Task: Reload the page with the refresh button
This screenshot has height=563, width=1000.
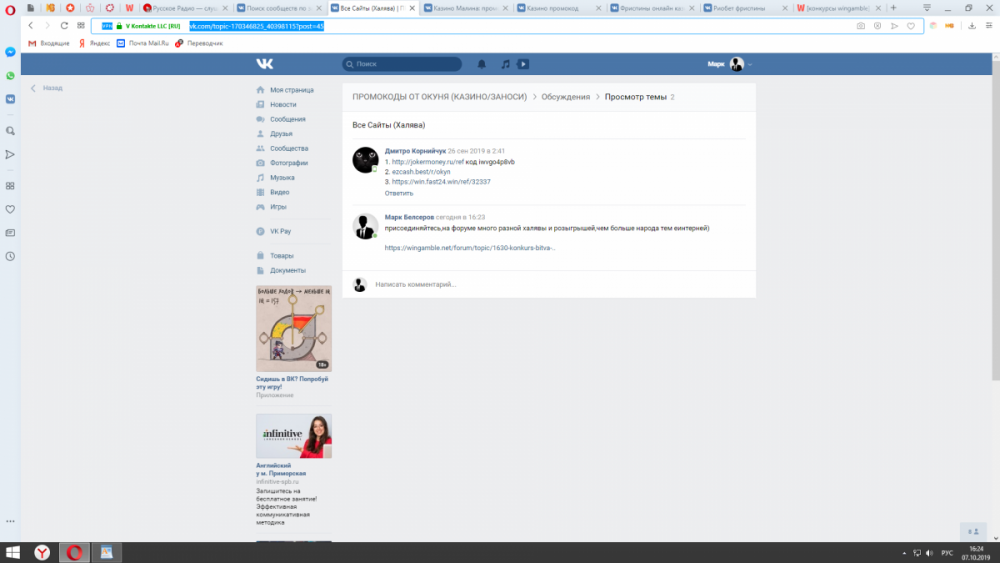Action: click(x=64, y=25)
